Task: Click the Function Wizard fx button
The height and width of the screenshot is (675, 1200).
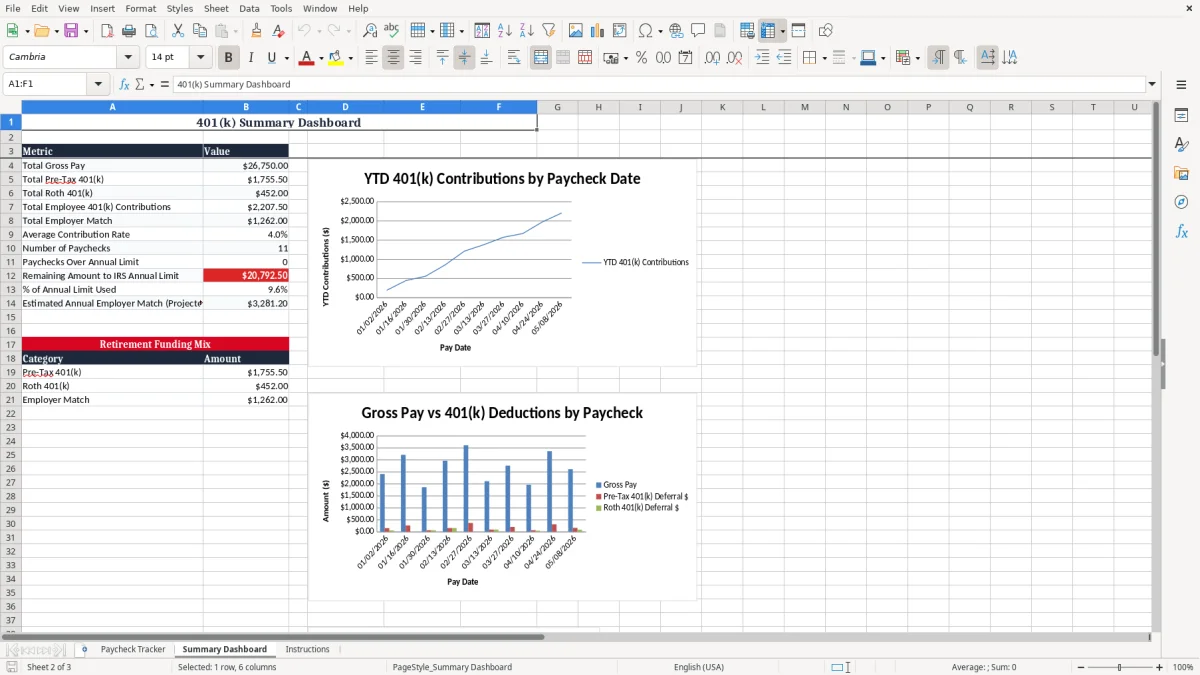Action: [125, 85]
